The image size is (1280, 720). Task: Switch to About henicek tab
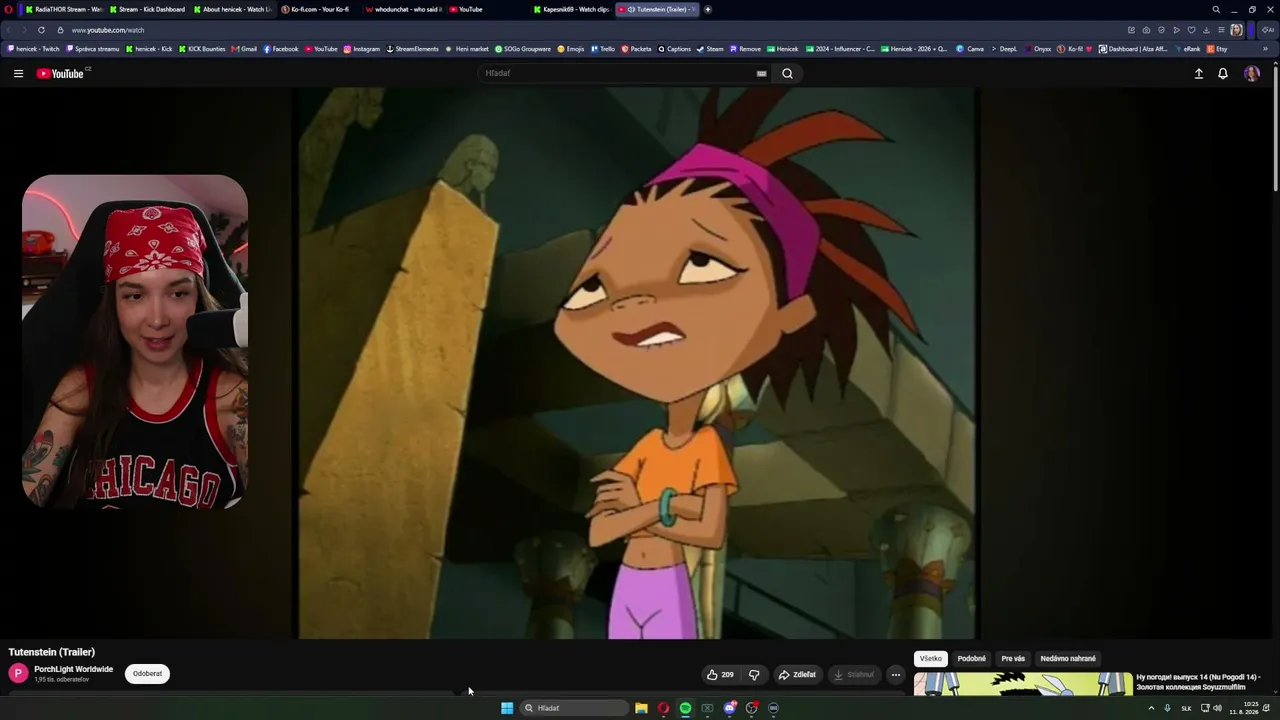[231, 9]
